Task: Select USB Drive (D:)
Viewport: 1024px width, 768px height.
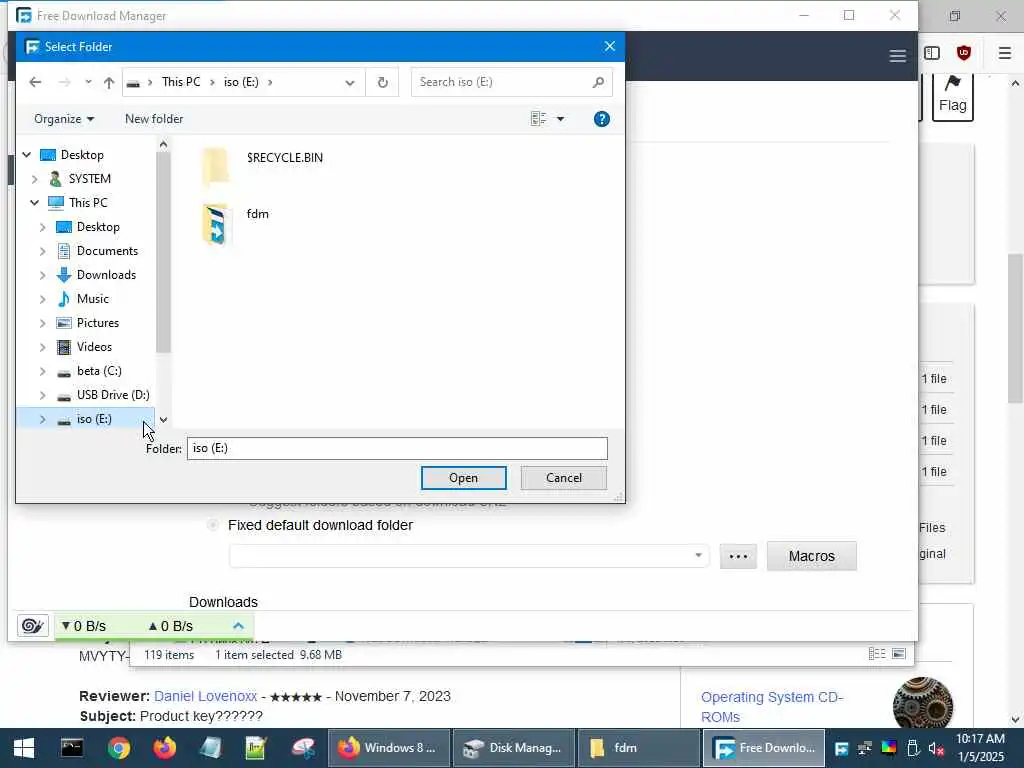Action: click(x=112, y=395)
